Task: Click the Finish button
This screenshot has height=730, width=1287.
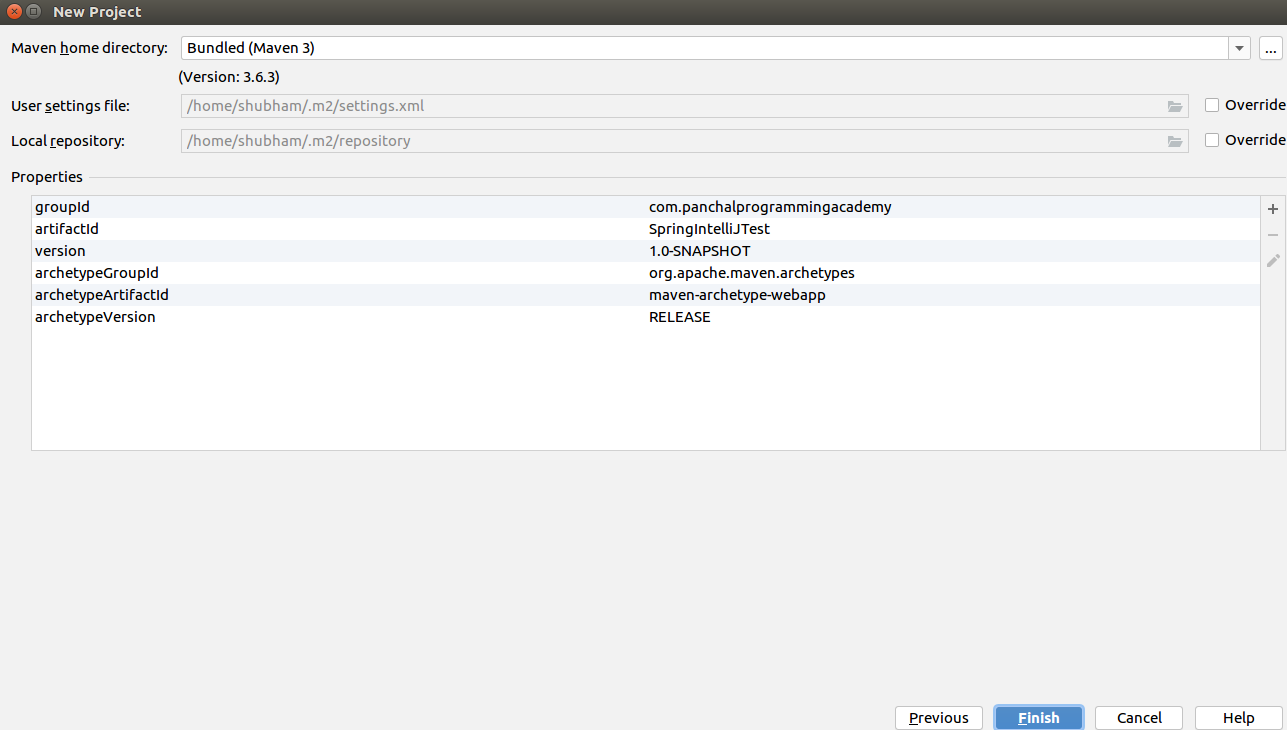Action: (1038, 717)
